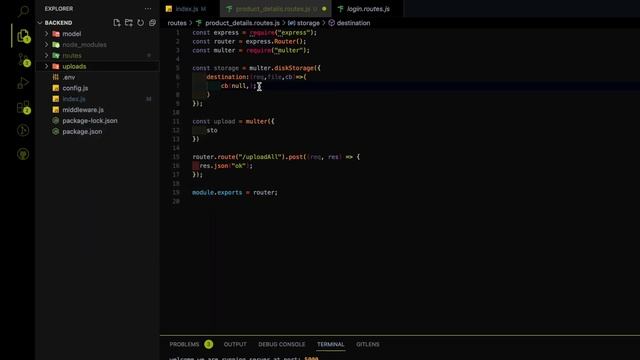
Task: Open the Explorer more actions ellipsis menu
Action: [148, 9]
